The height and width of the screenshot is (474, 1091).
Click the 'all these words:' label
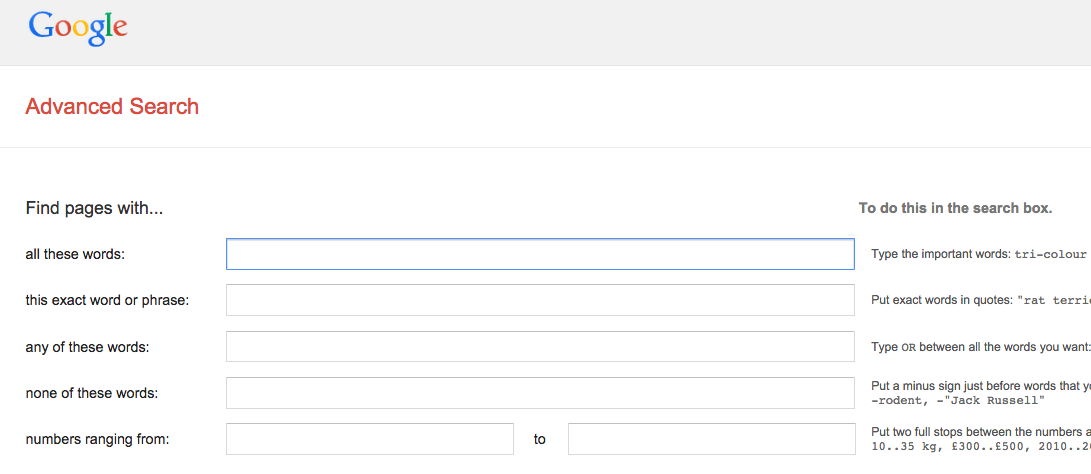click(x=75, y=254)
